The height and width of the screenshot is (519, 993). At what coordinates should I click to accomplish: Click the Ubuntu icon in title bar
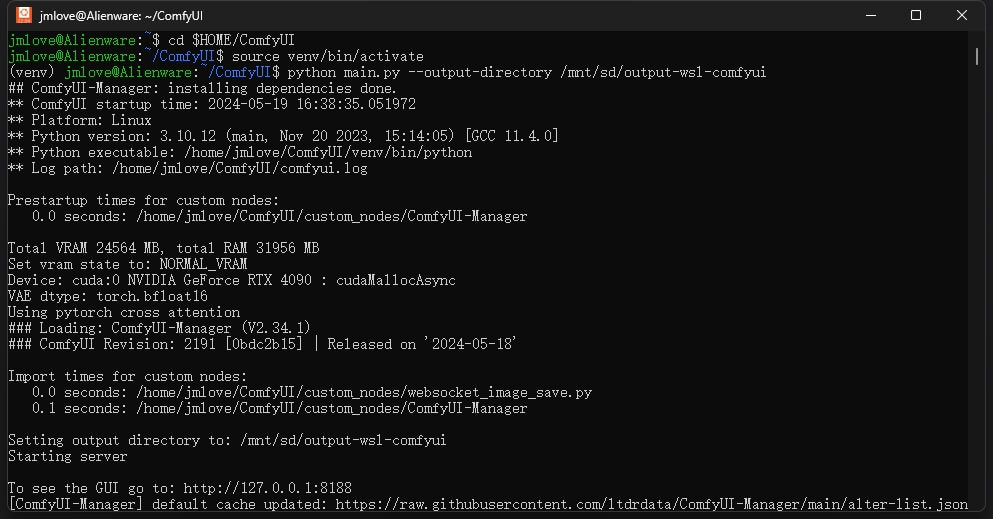click(x=23, y=15)
